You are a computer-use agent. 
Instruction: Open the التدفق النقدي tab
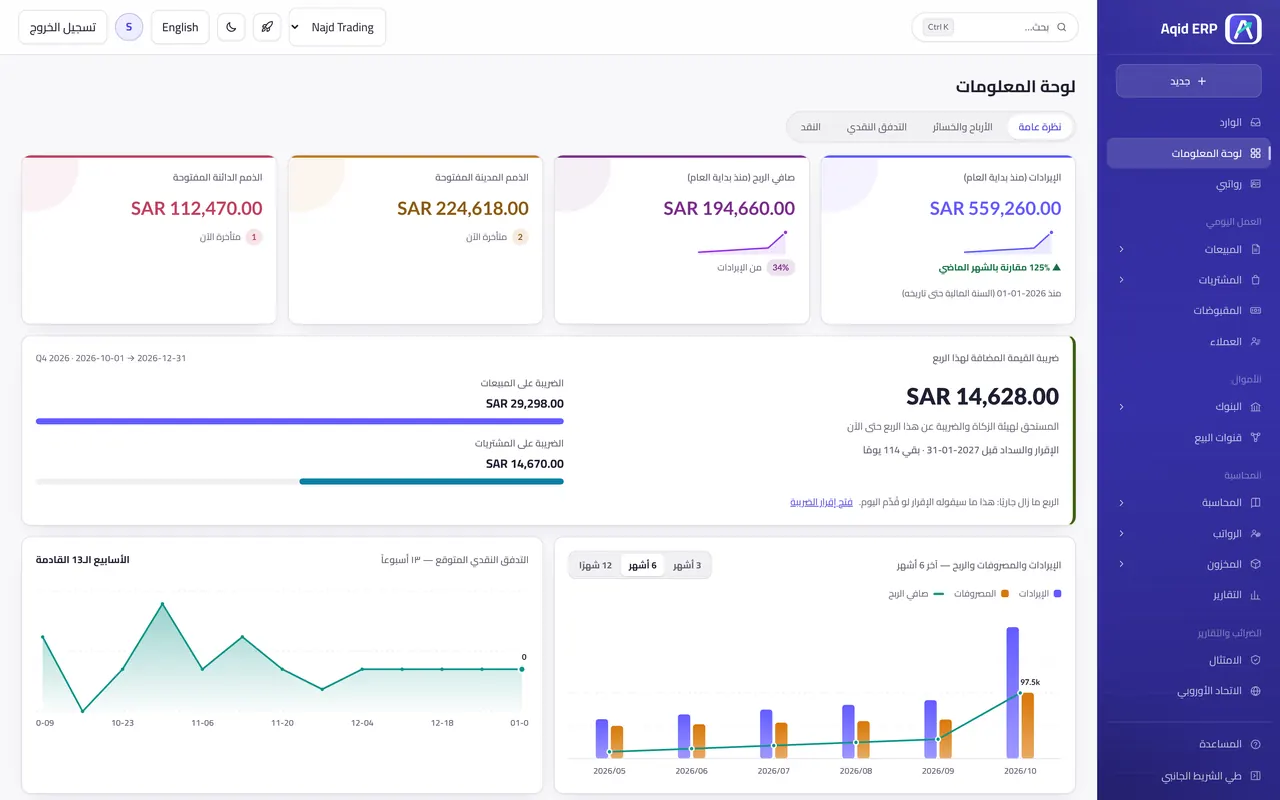tap(876, 127)
